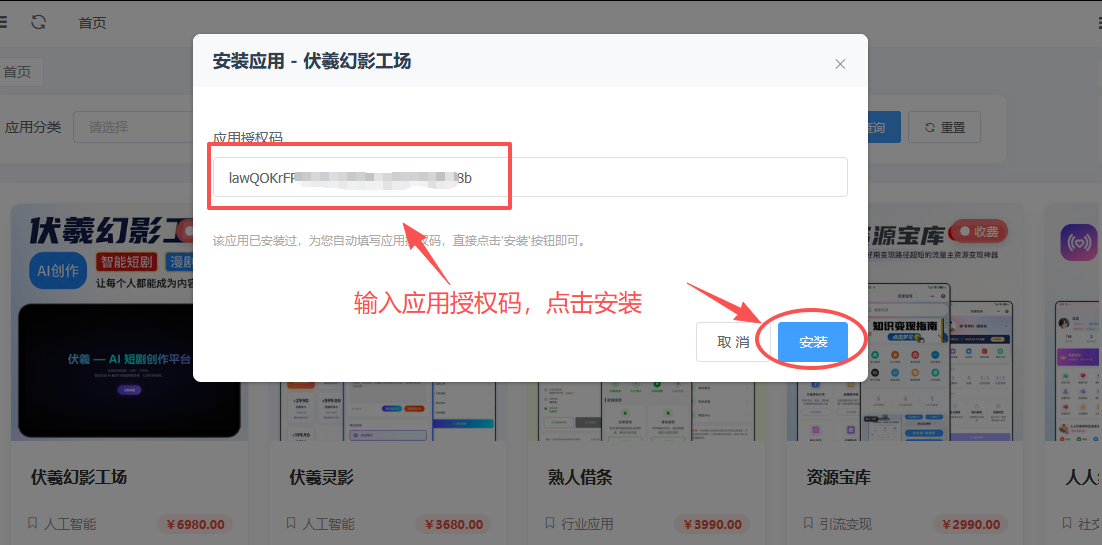
Task: Click the blue 查询 button
Action: (883, 127)
